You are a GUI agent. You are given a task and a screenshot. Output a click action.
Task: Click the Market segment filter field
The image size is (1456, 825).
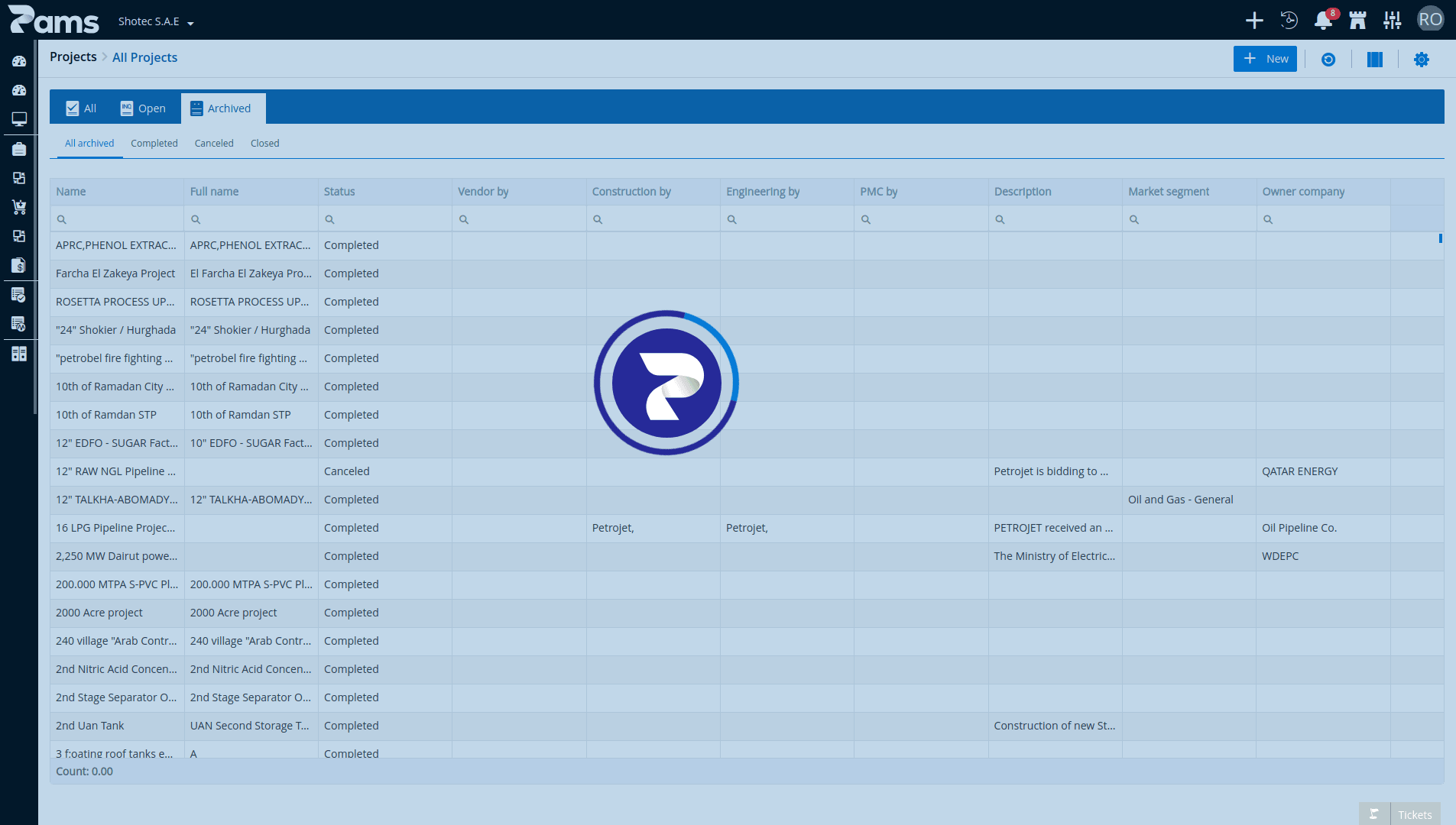click(1189, 219)
